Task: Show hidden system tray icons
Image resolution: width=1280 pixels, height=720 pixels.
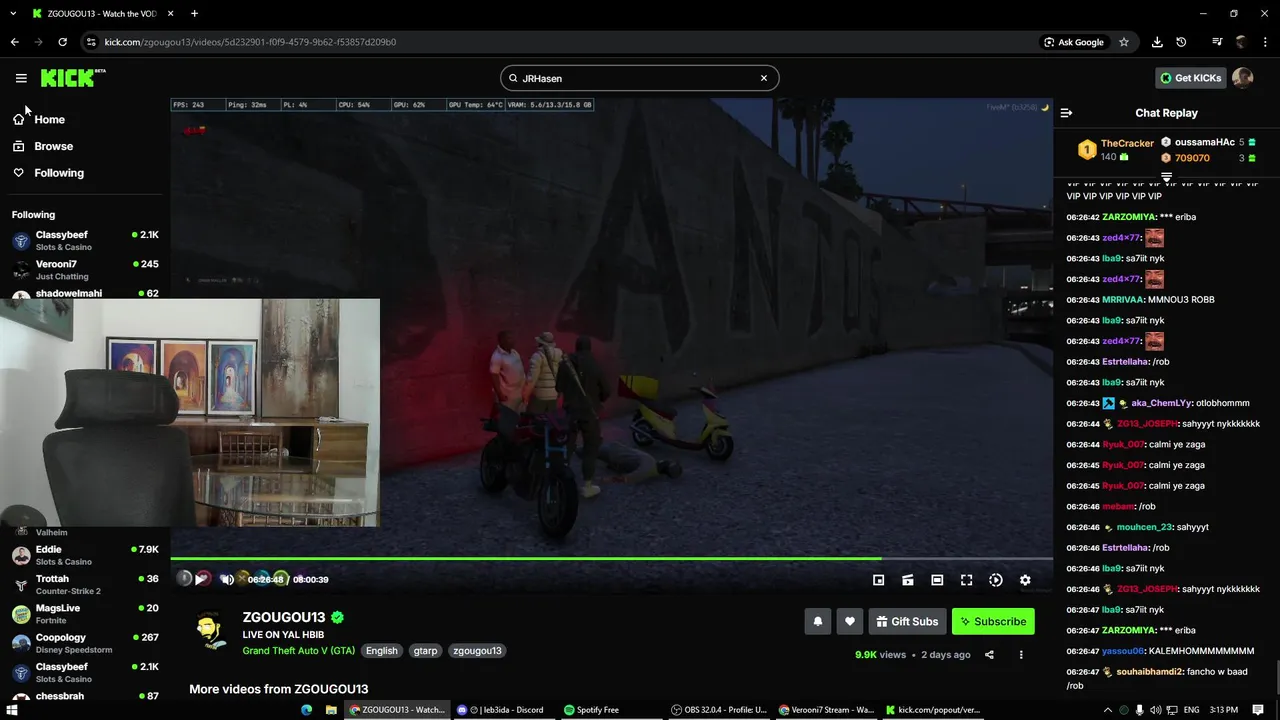Action: tap(1107, 710)
